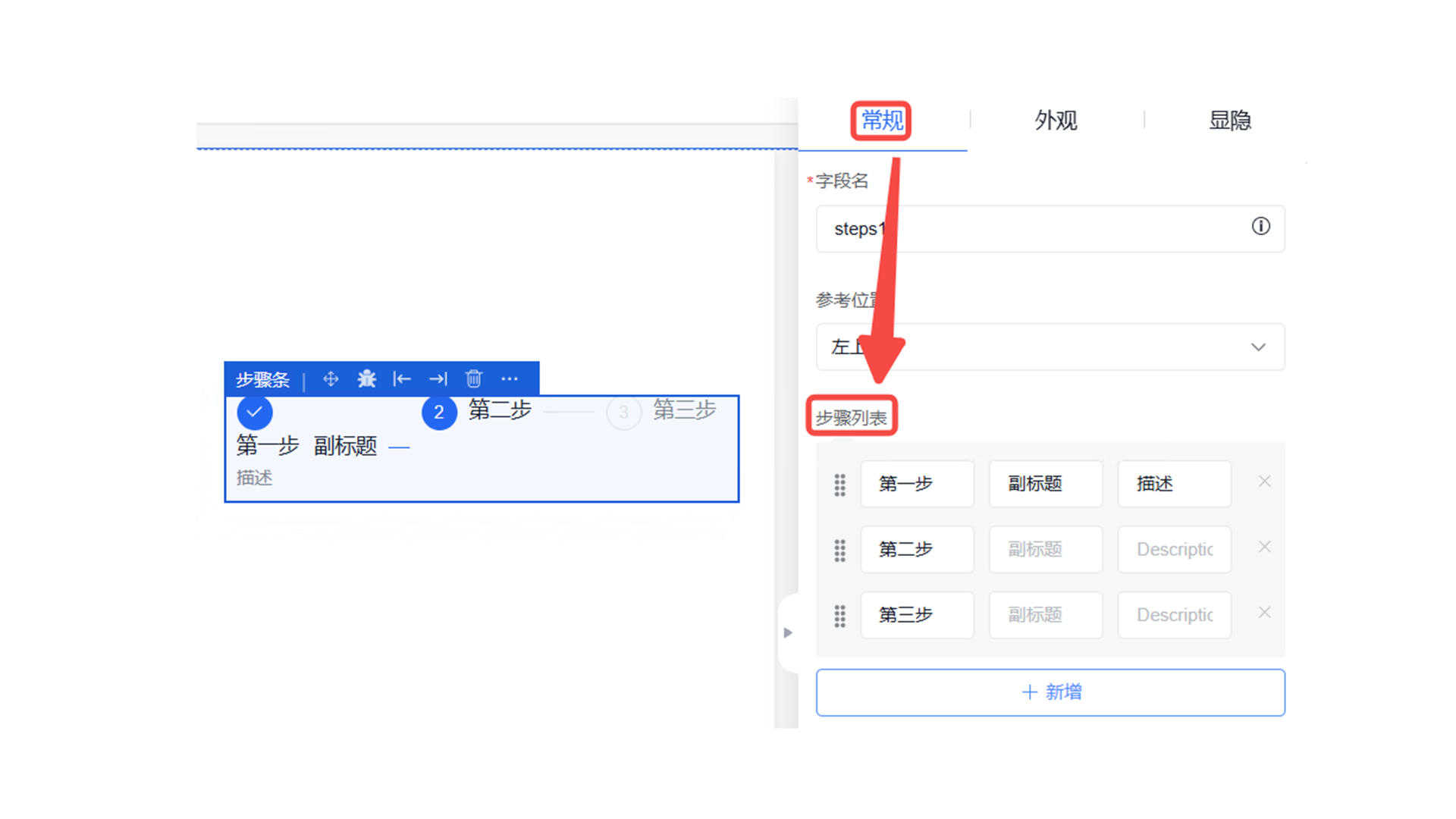The width and height of the screenshot is (1456, 819).
Task: Click step circle number 3 on the canvas
Action: (623, 412)
